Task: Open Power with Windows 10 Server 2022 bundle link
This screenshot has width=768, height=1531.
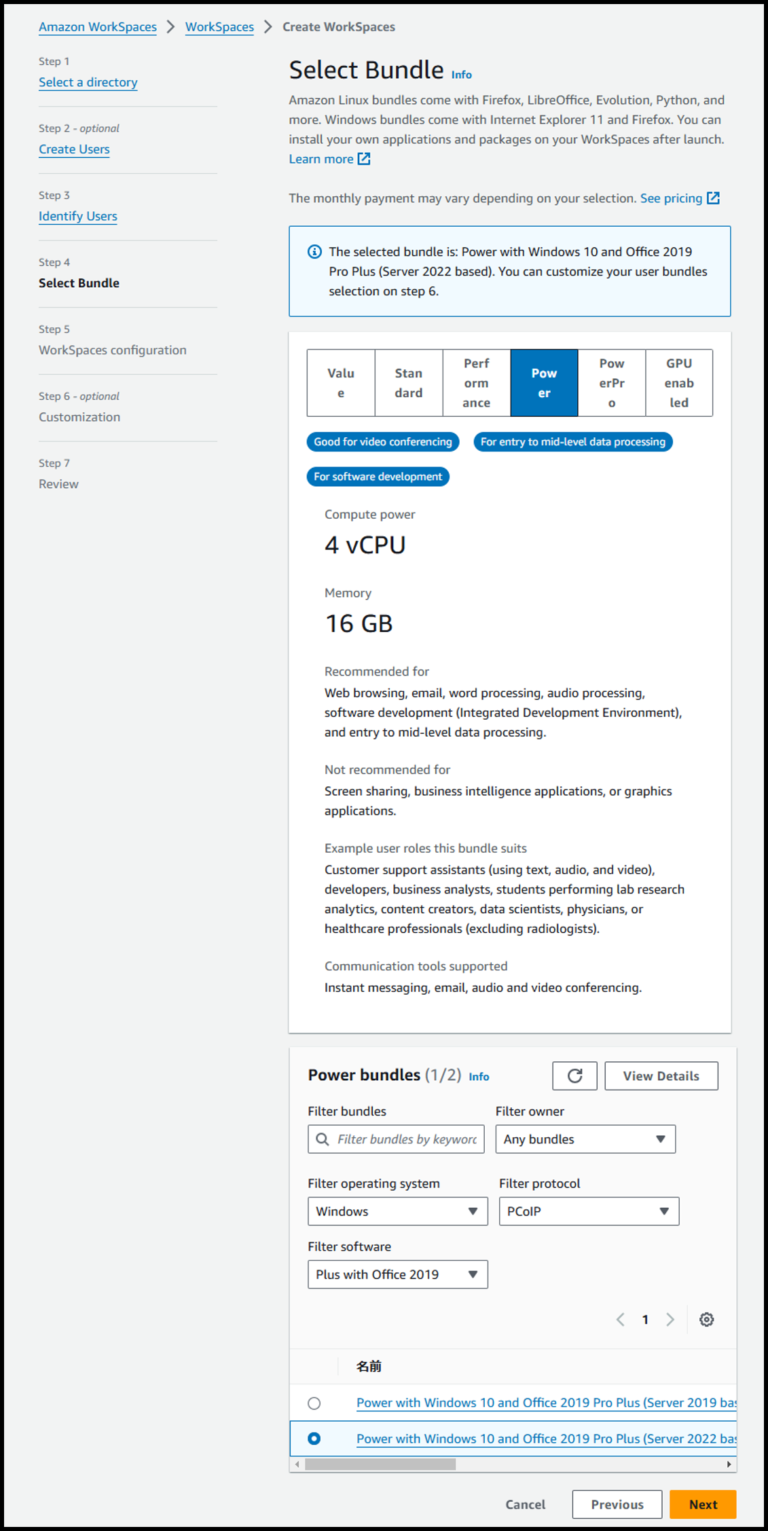Action: click(546, 1438)
